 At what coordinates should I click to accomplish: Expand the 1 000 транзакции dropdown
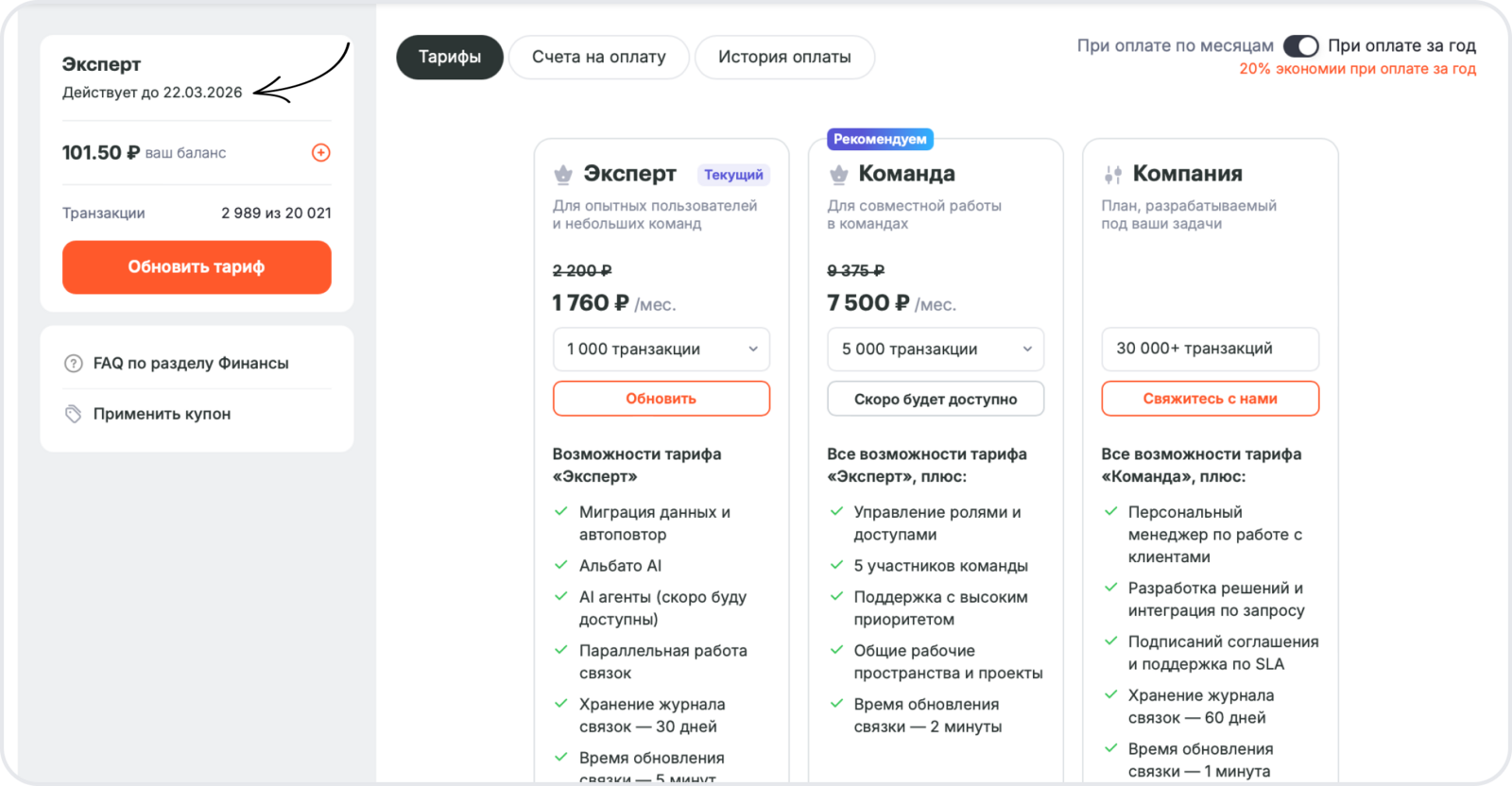[x=661, y=350]
